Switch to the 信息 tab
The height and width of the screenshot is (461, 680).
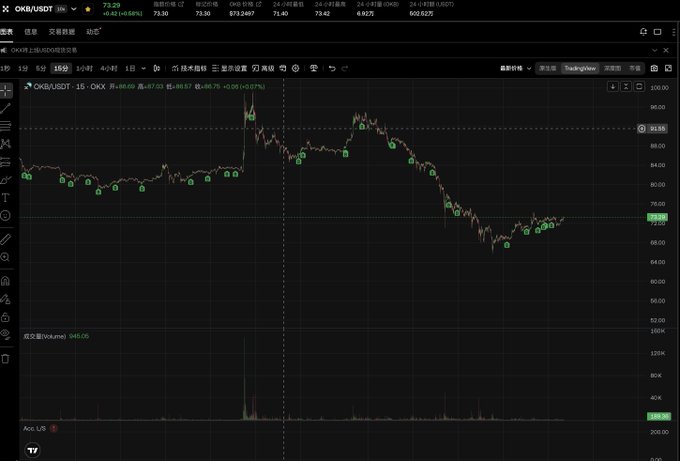click(30, 32)
